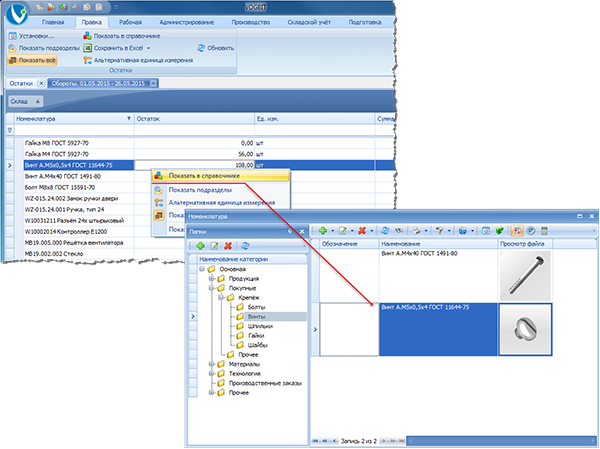Select the Остатки document tab
The image size is (600, 449).
point(21,83)
